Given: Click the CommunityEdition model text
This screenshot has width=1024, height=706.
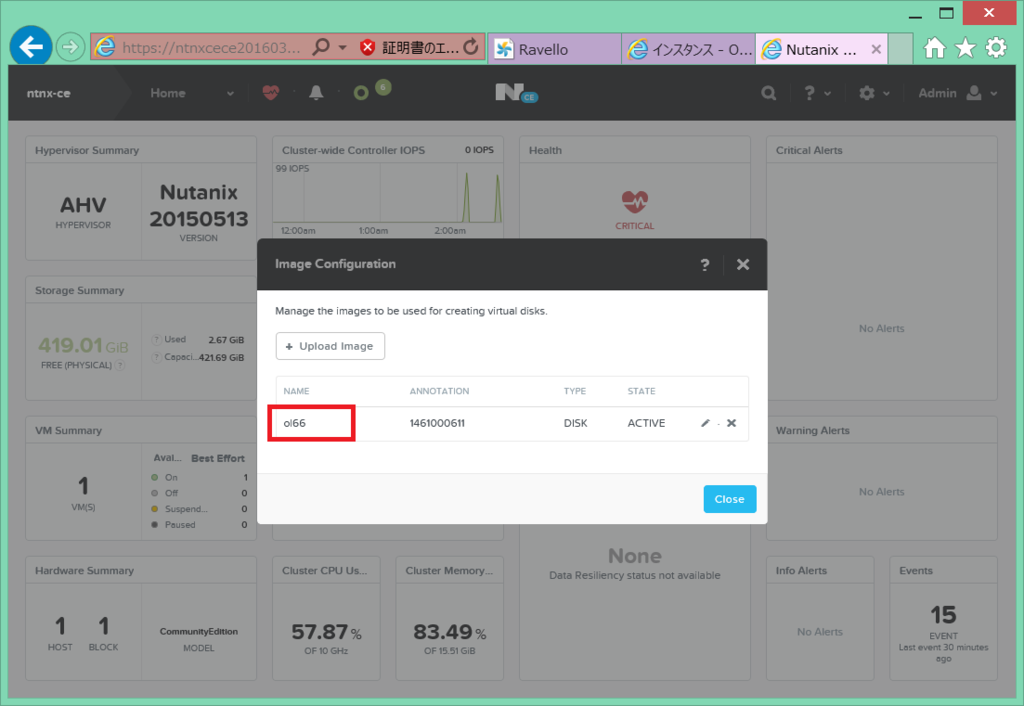Looking at the screenshot, I should click(x=199, y=632).
